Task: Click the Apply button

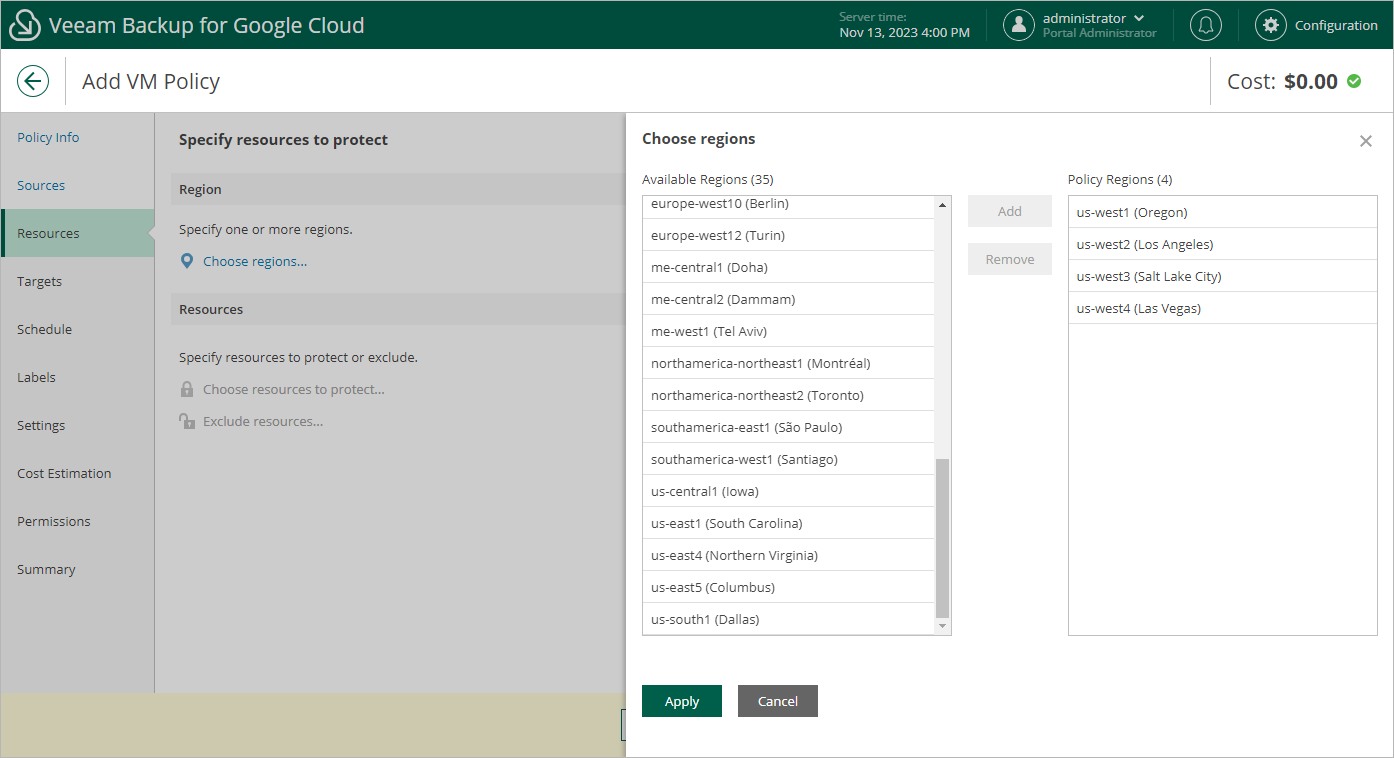Action: [x=682, y=701]
